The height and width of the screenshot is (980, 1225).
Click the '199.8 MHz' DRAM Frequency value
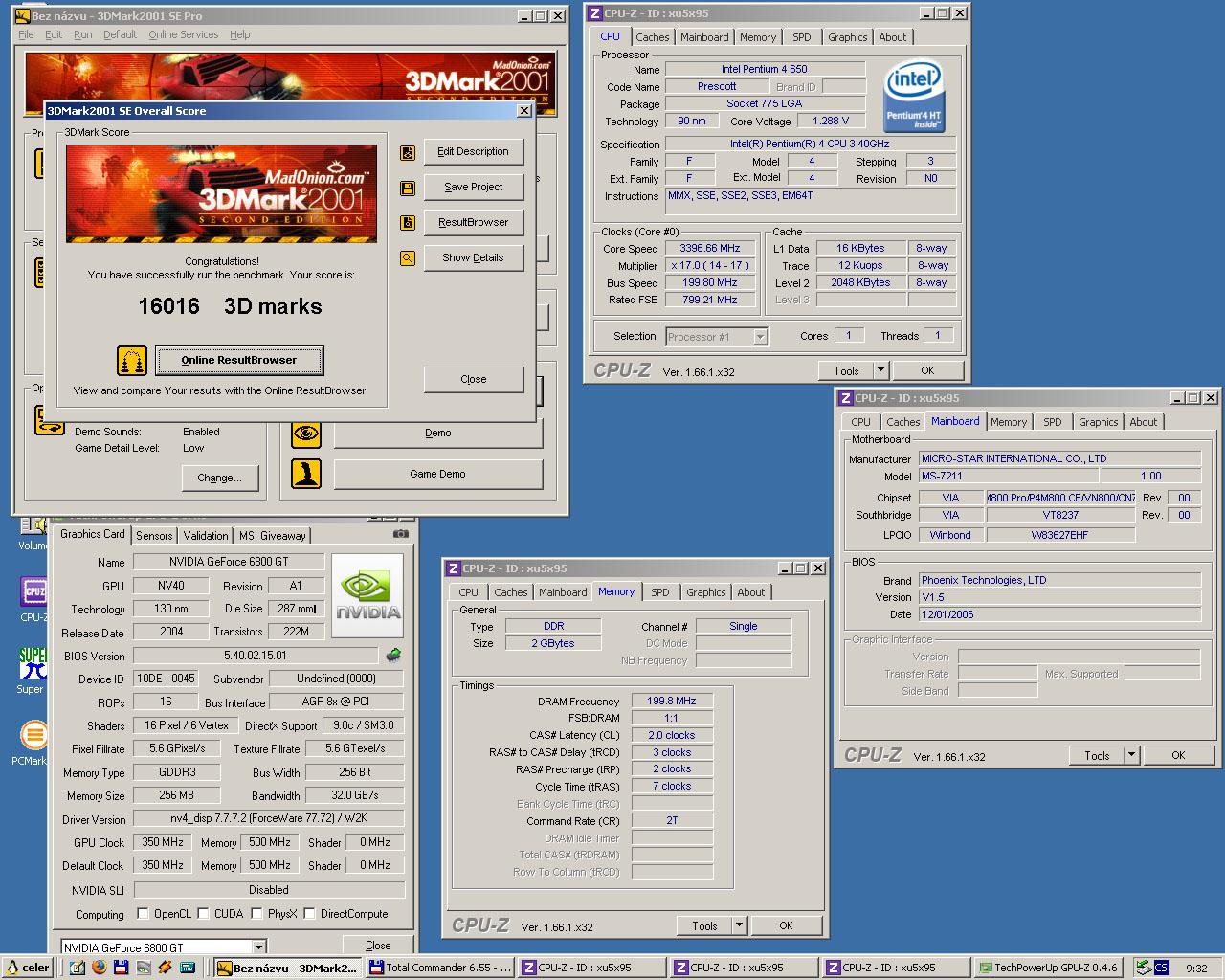point(671,701)
